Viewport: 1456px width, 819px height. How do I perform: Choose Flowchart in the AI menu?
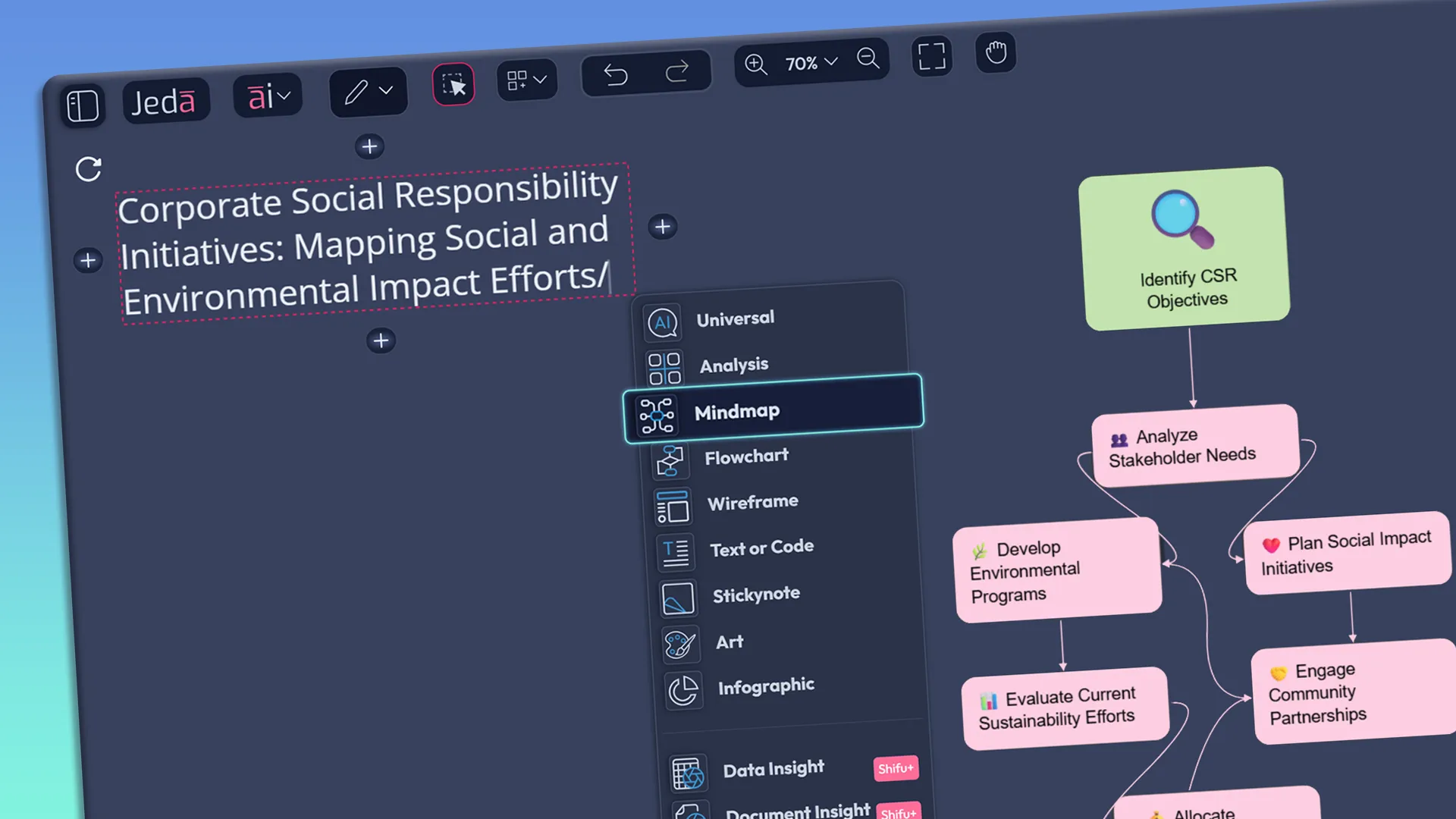point(745,457)
